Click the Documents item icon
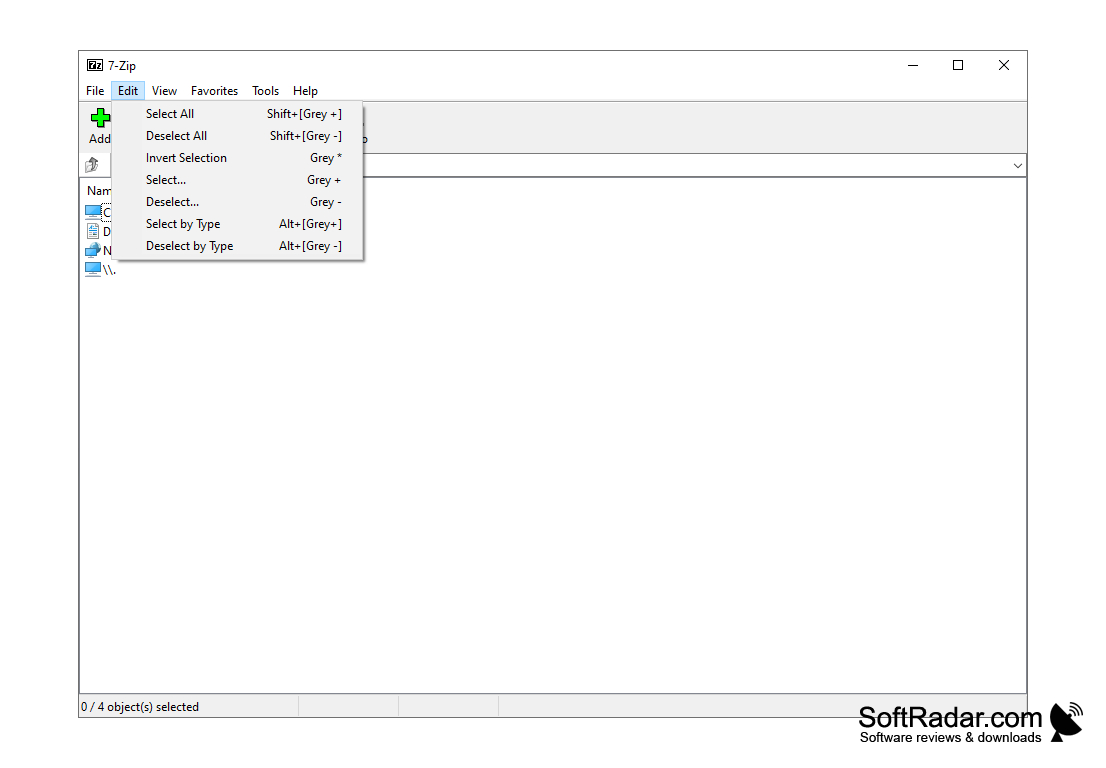The width and height of the screenshot is (1106, 768). [92, 230]
